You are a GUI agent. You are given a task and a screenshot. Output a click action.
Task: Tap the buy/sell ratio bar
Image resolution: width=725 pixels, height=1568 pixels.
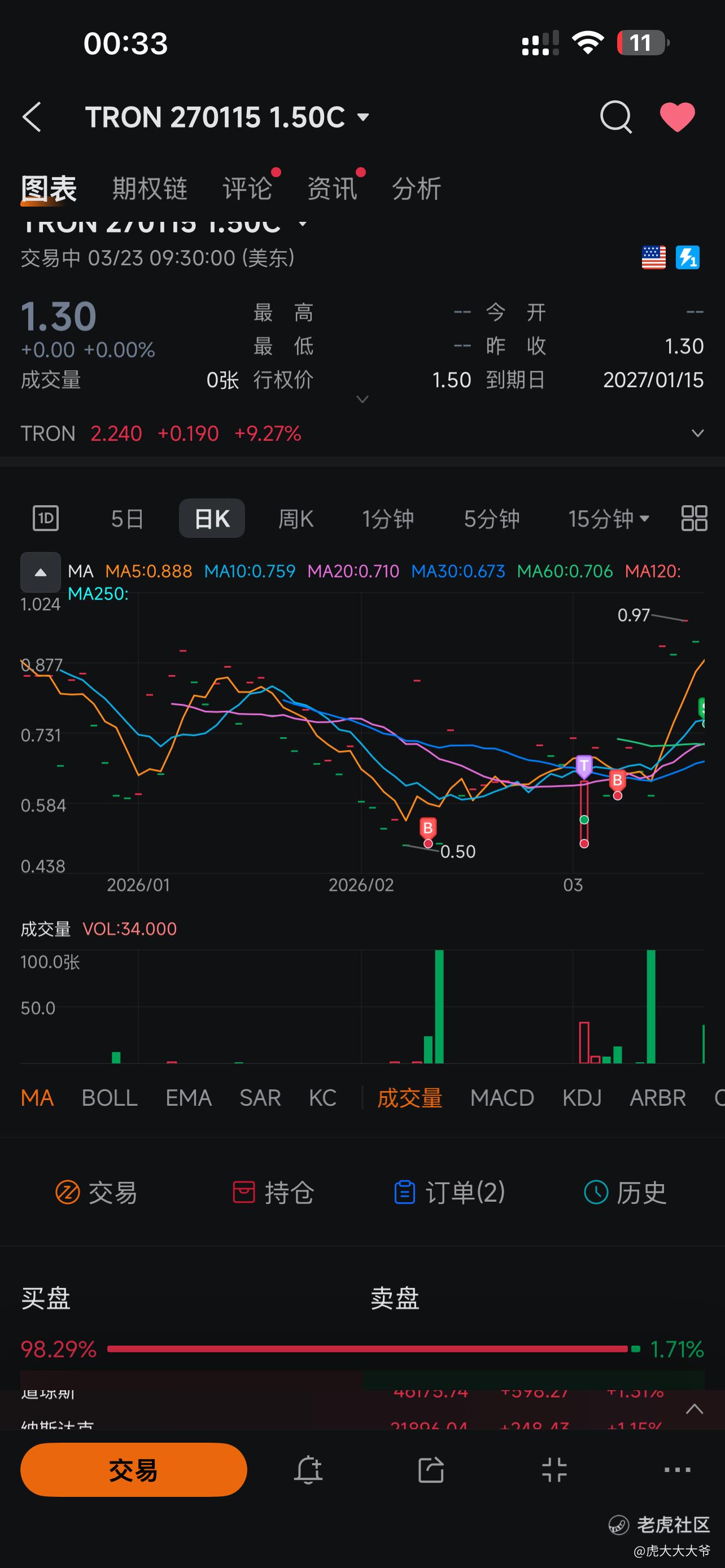coord(373,1350)
